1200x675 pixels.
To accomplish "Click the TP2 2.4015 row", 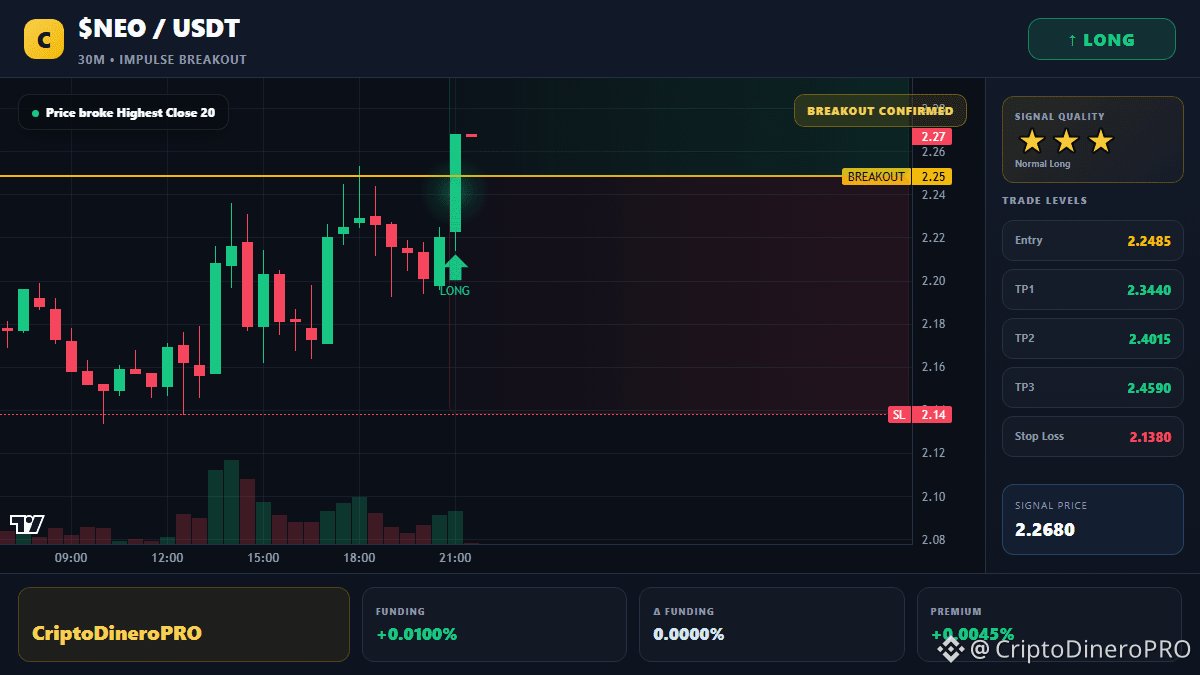I will 1092,338.
